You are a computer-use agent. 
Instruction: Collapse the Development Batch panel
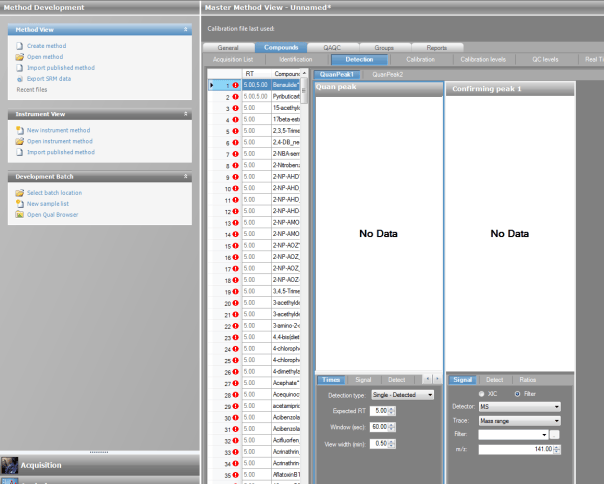186,176
